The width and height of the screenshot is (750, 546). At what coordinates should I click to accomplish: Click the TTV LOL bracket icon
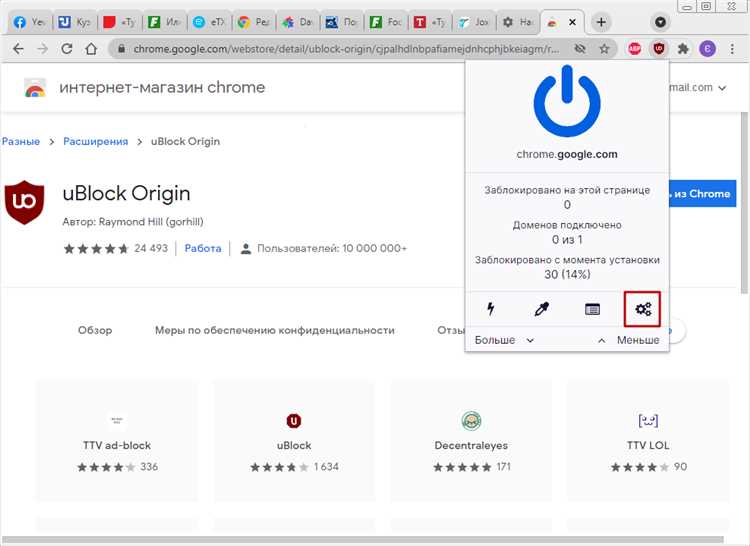coord(648,421)
